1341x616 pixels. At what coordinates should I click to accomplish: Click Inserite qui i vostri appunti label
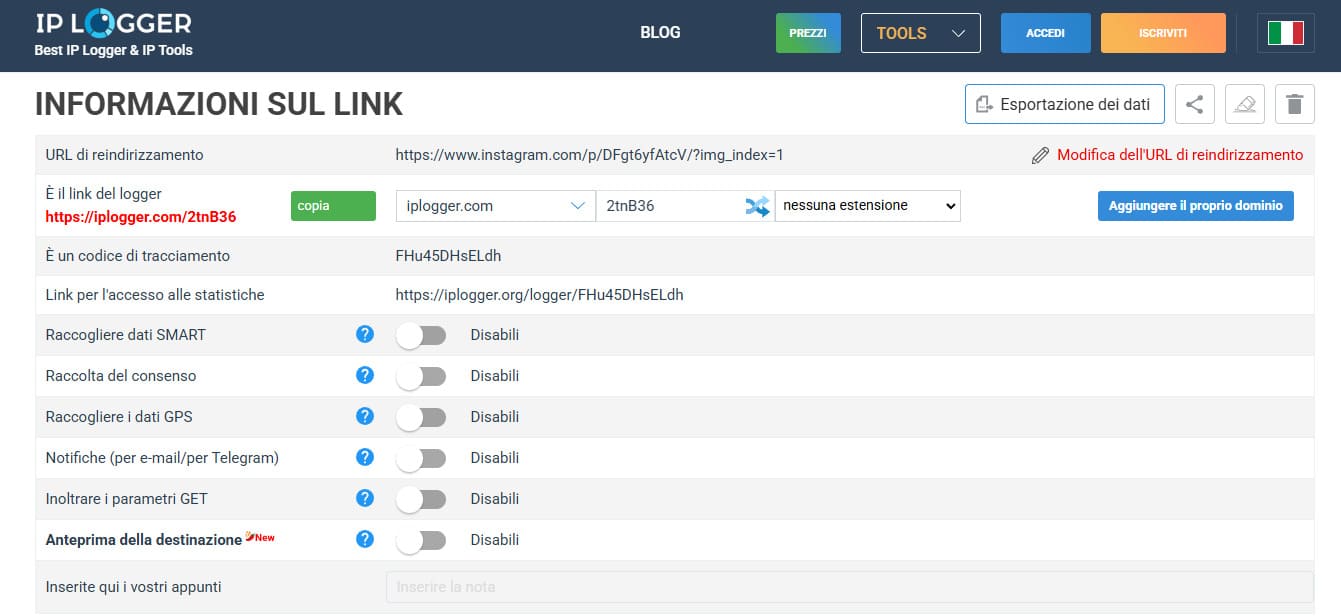click(134, 587)
